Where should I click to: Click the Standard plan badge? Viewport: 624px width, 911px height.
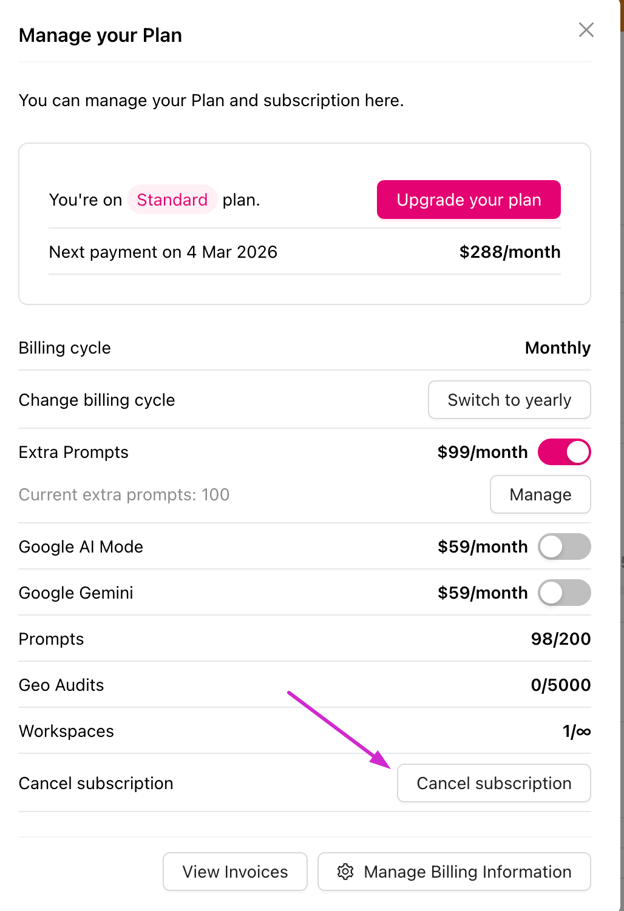pos(172,200)
